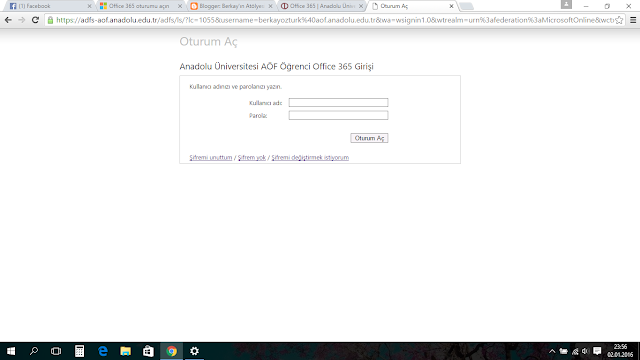Click the Chrome user profile icon
The width and height of the screenshot is (640, 360).
[x=566, y=4]
